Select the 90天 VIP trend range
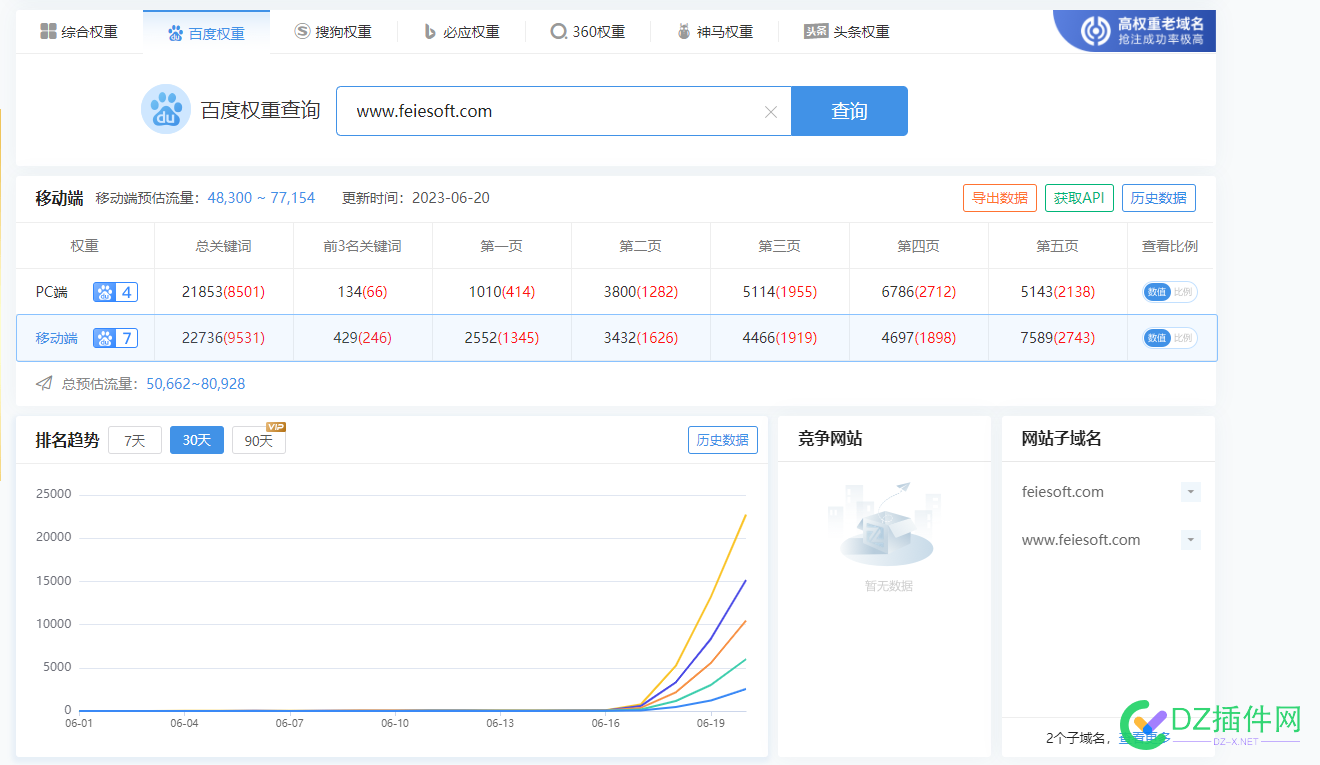Screen dimensions: 1320x765 259,440
